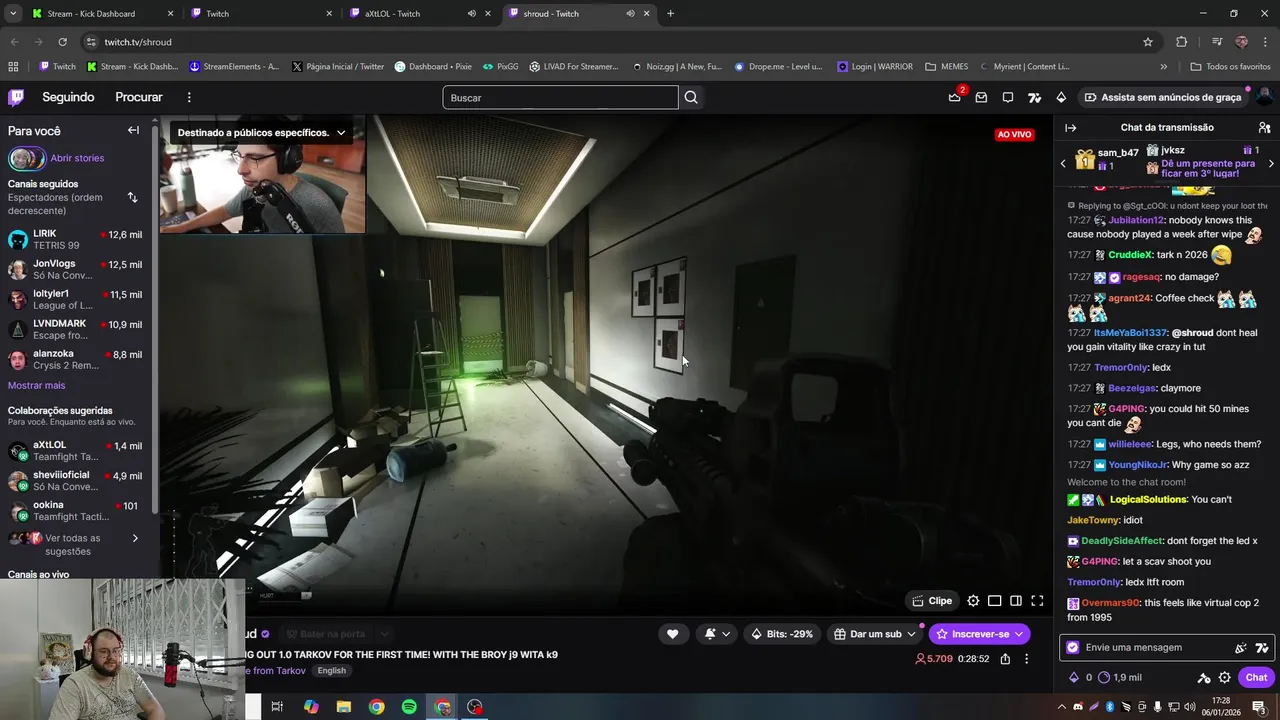Click the search magnifier button

(x=691, y=97)
